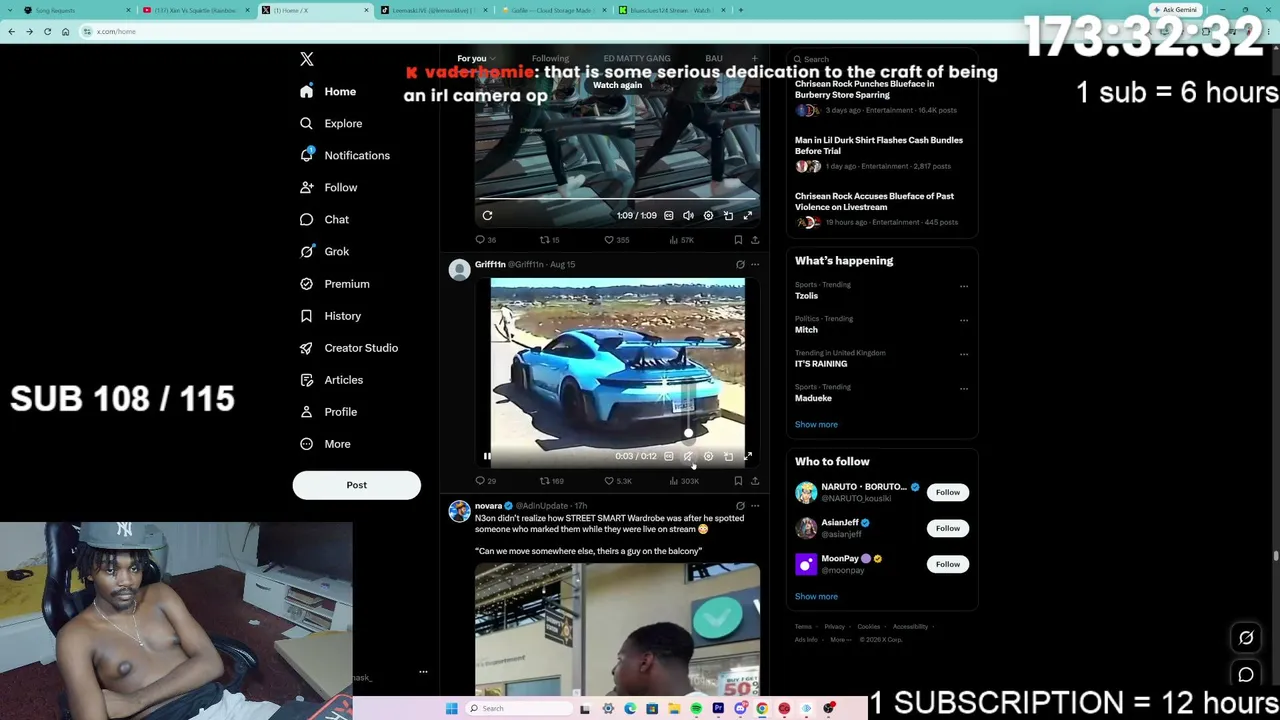Mute the 1:09 video with speaker icon
The image size is (1280, 720).
tap(688, 215)
